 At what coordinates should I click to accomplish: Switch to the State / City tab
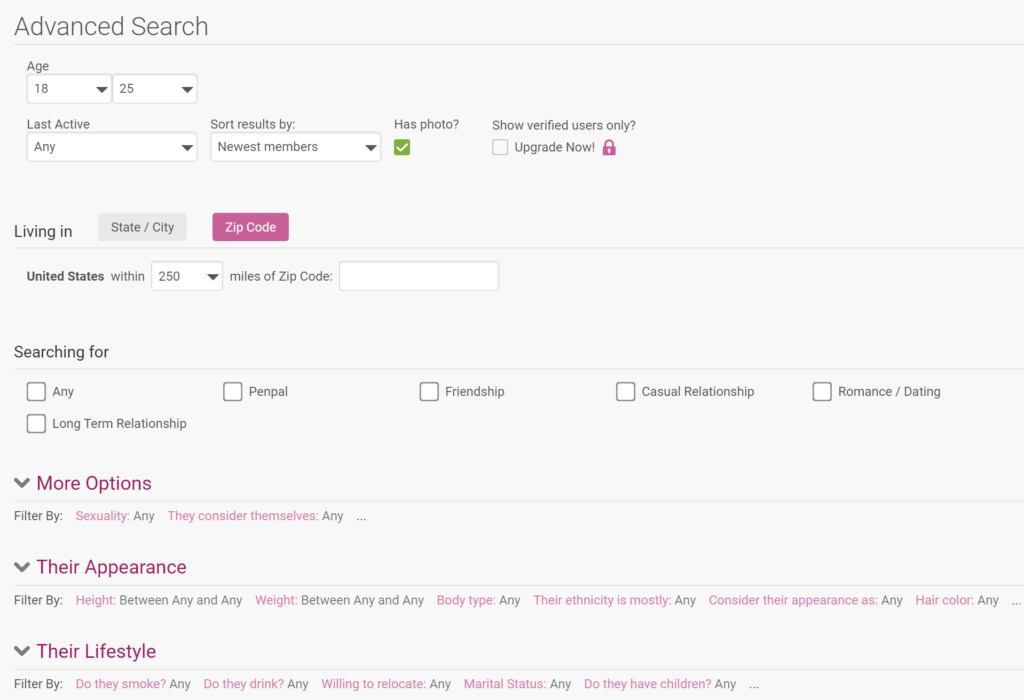coord(142,227)
